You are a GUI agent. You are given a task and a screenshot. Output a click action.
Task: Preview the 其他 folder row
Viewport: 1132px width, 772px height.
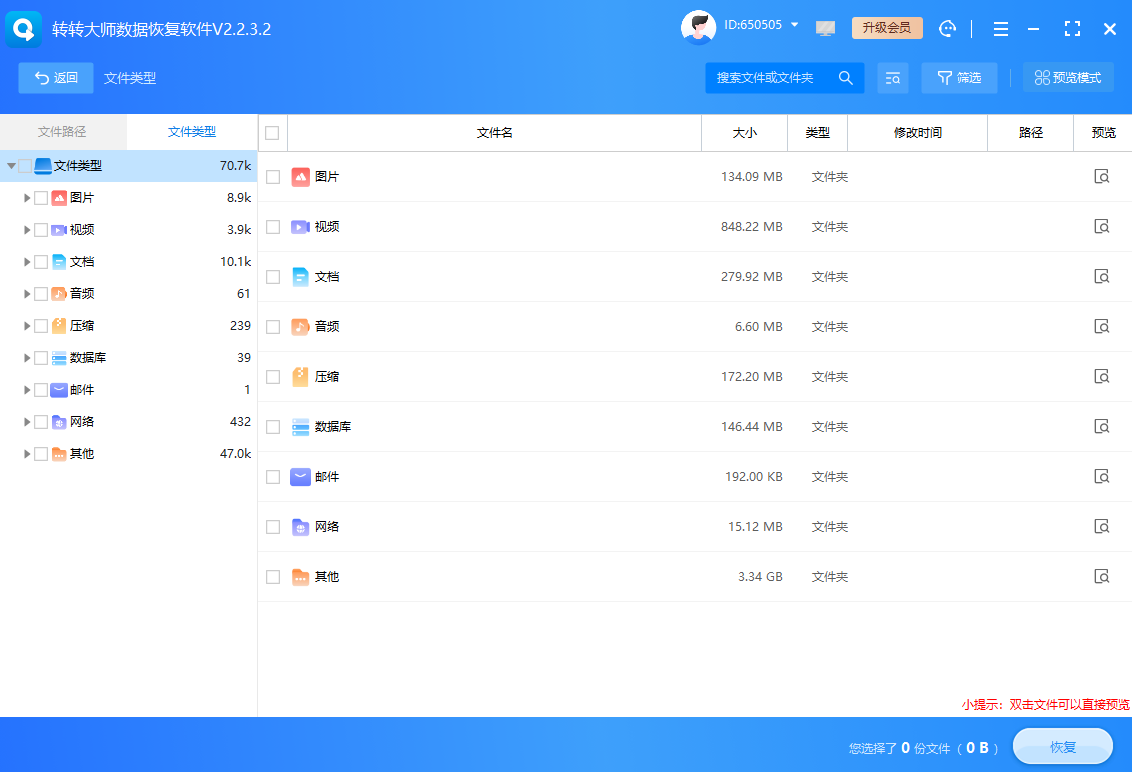coord(1102,576)
